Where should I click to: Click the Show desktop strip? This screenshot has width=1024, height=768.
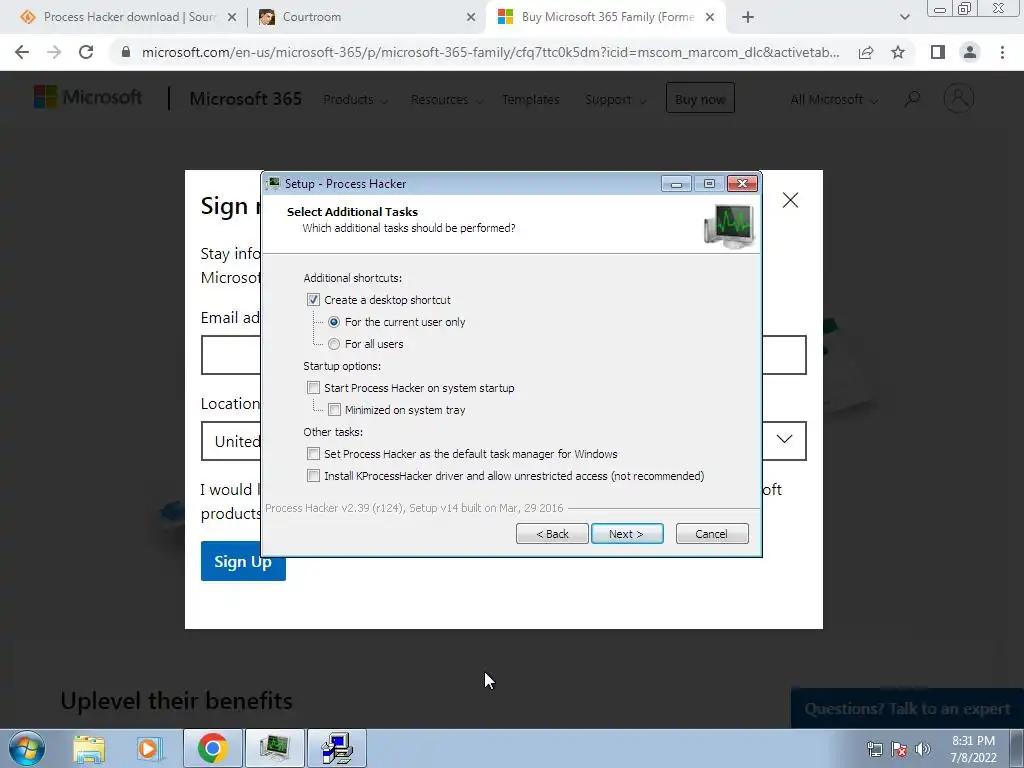coord(1017,748)
